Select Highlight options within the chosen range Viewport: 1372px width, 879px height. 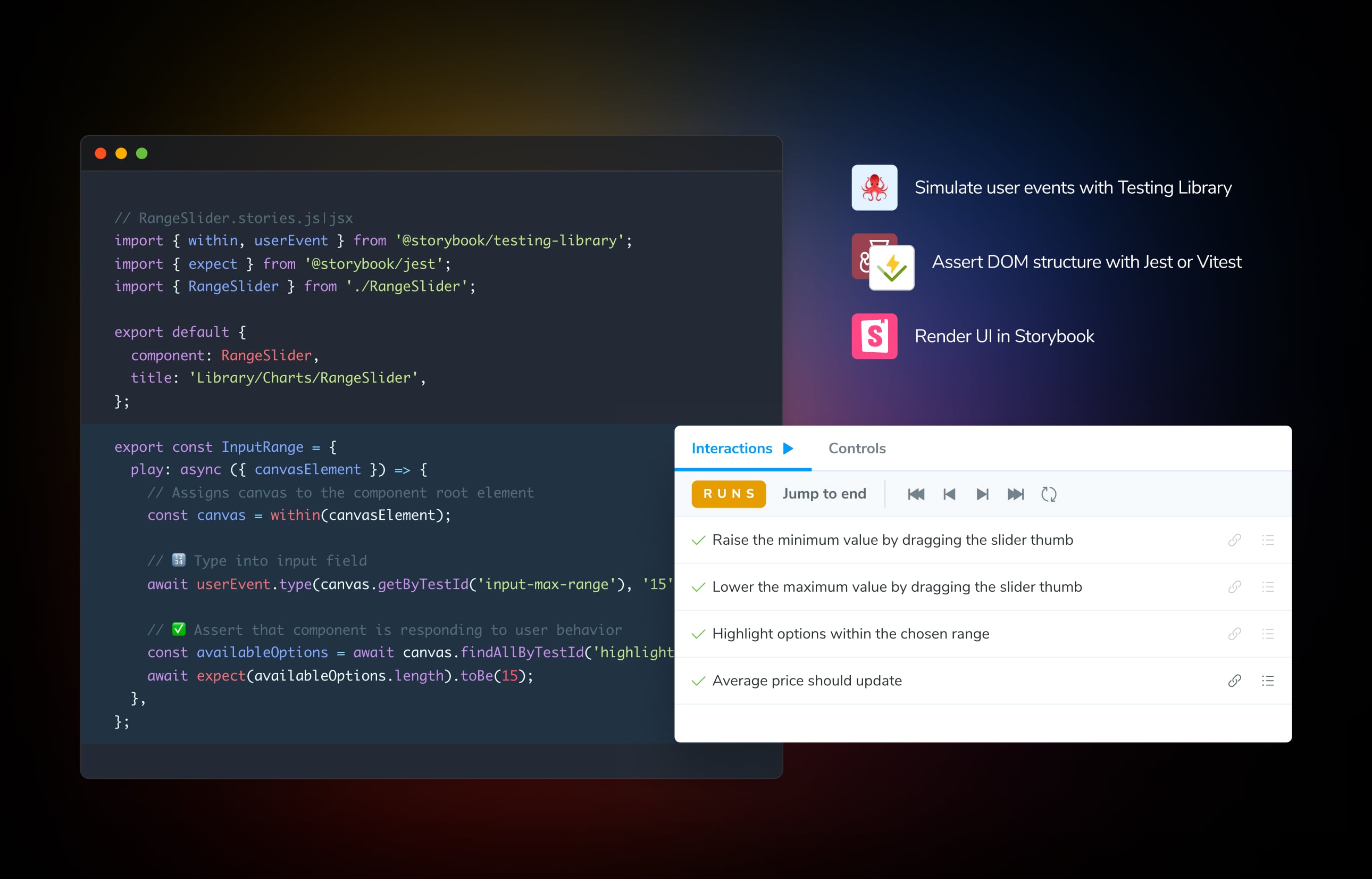tap(850, 634)
